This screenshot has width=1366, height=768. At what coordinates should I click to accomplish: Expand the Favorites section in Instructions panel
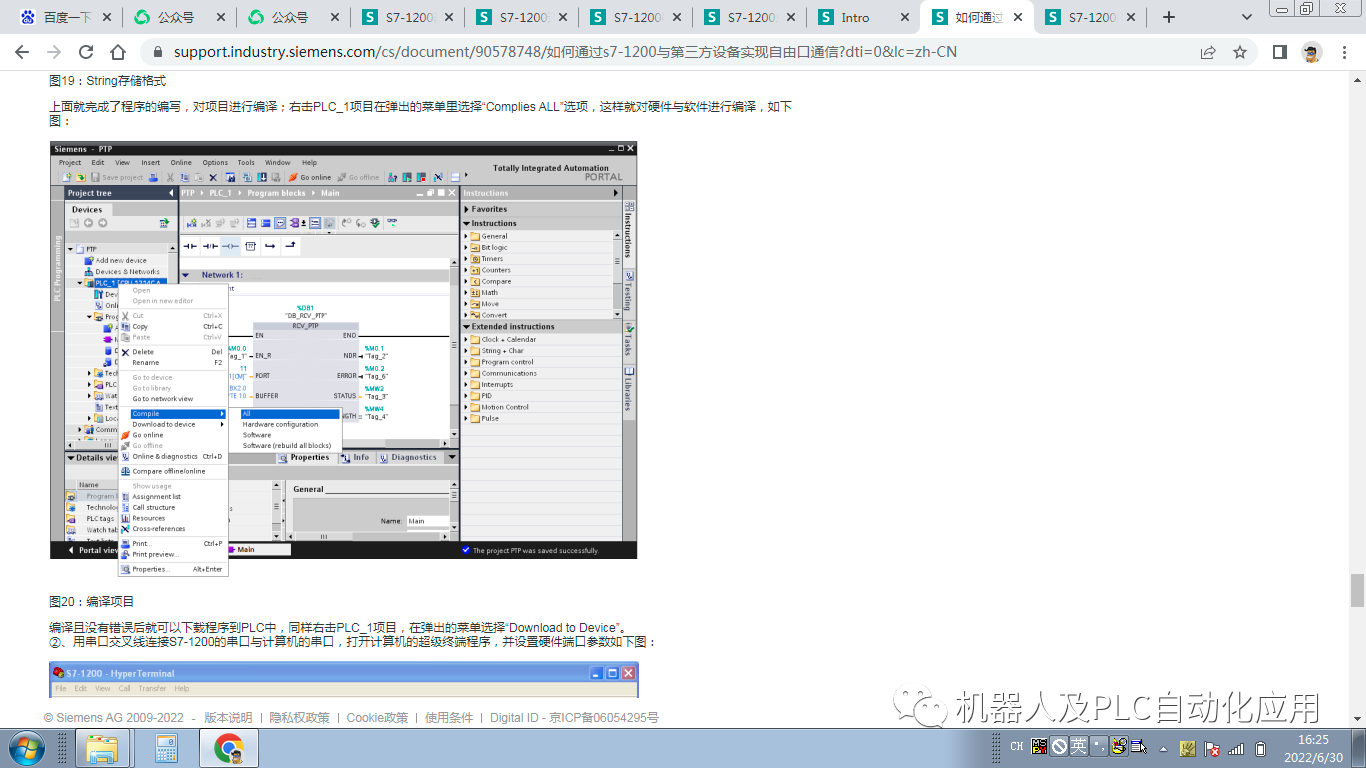click(466, 209)
